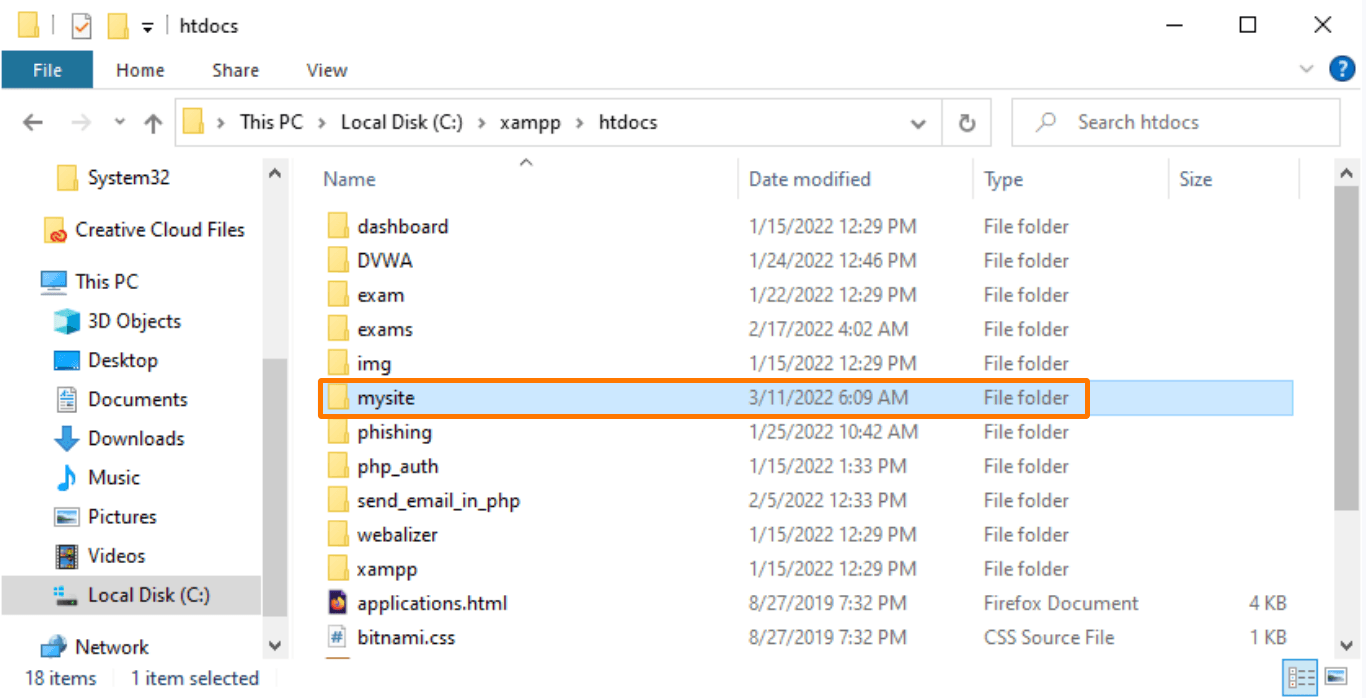This screenshot has width=1366, height=698.
Task: Select the exams folder icon
Action: [x=338, y=329]
